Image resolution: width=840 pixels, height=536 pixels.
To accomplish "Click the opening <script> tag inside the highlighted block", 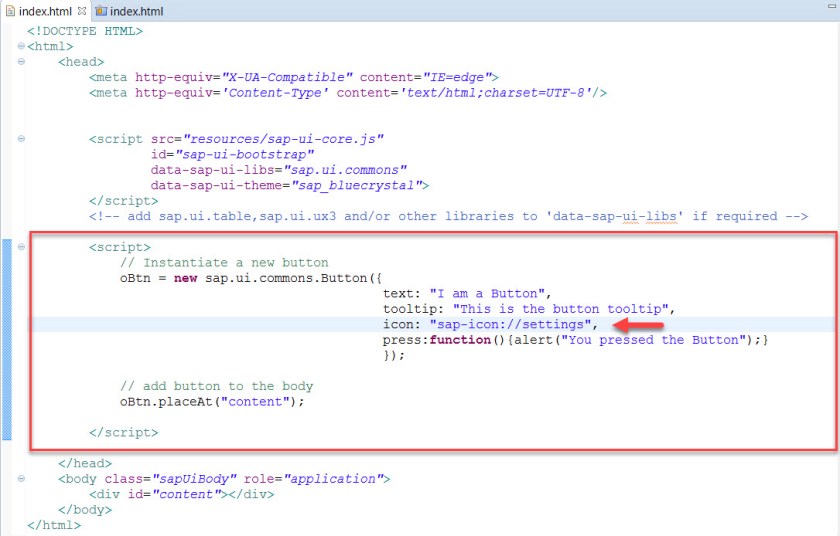I will pyautogui.click(x=120, y=247).
